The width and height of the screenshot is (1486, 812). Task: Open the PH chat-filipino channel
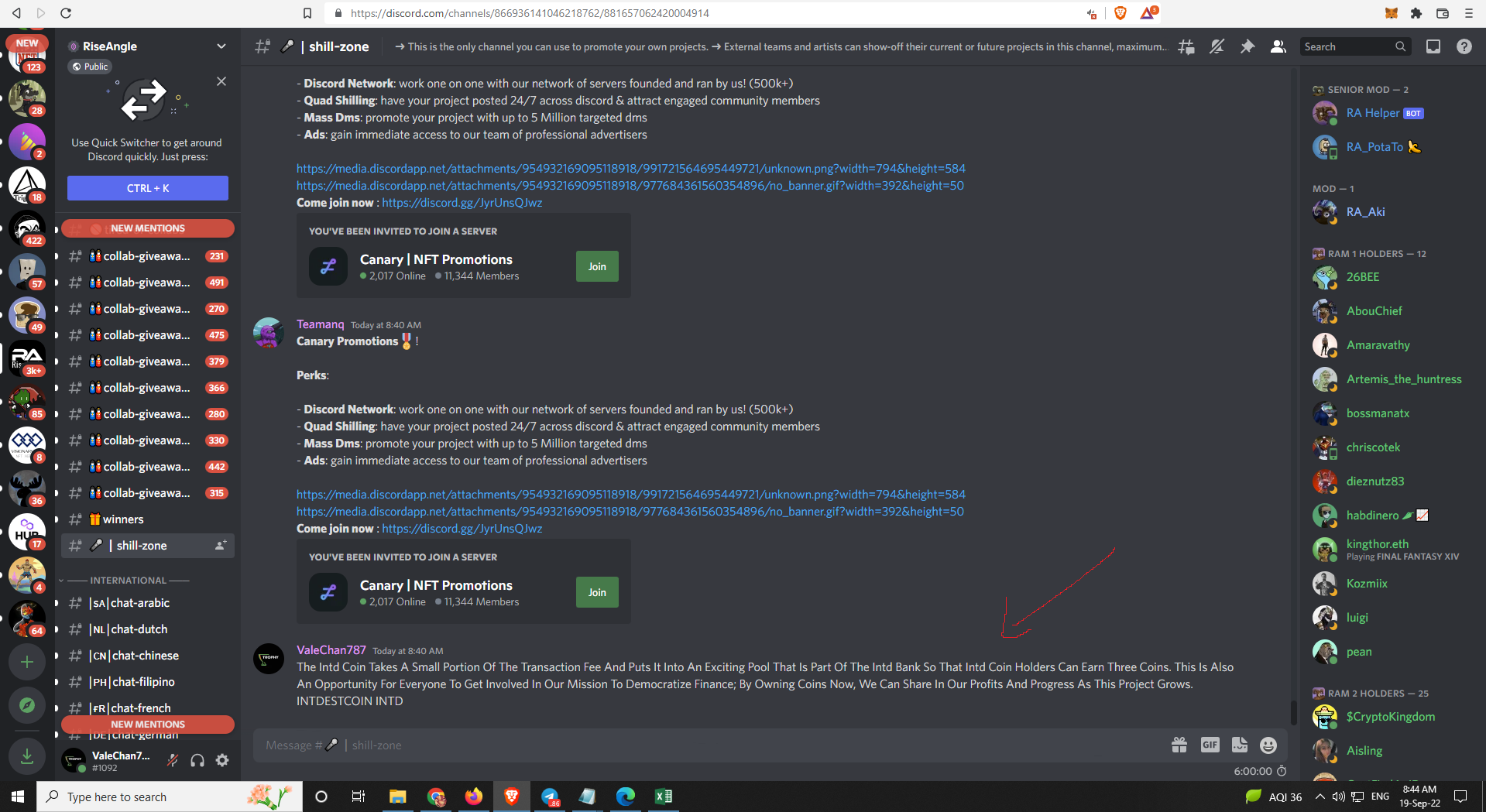click(148, 682)
